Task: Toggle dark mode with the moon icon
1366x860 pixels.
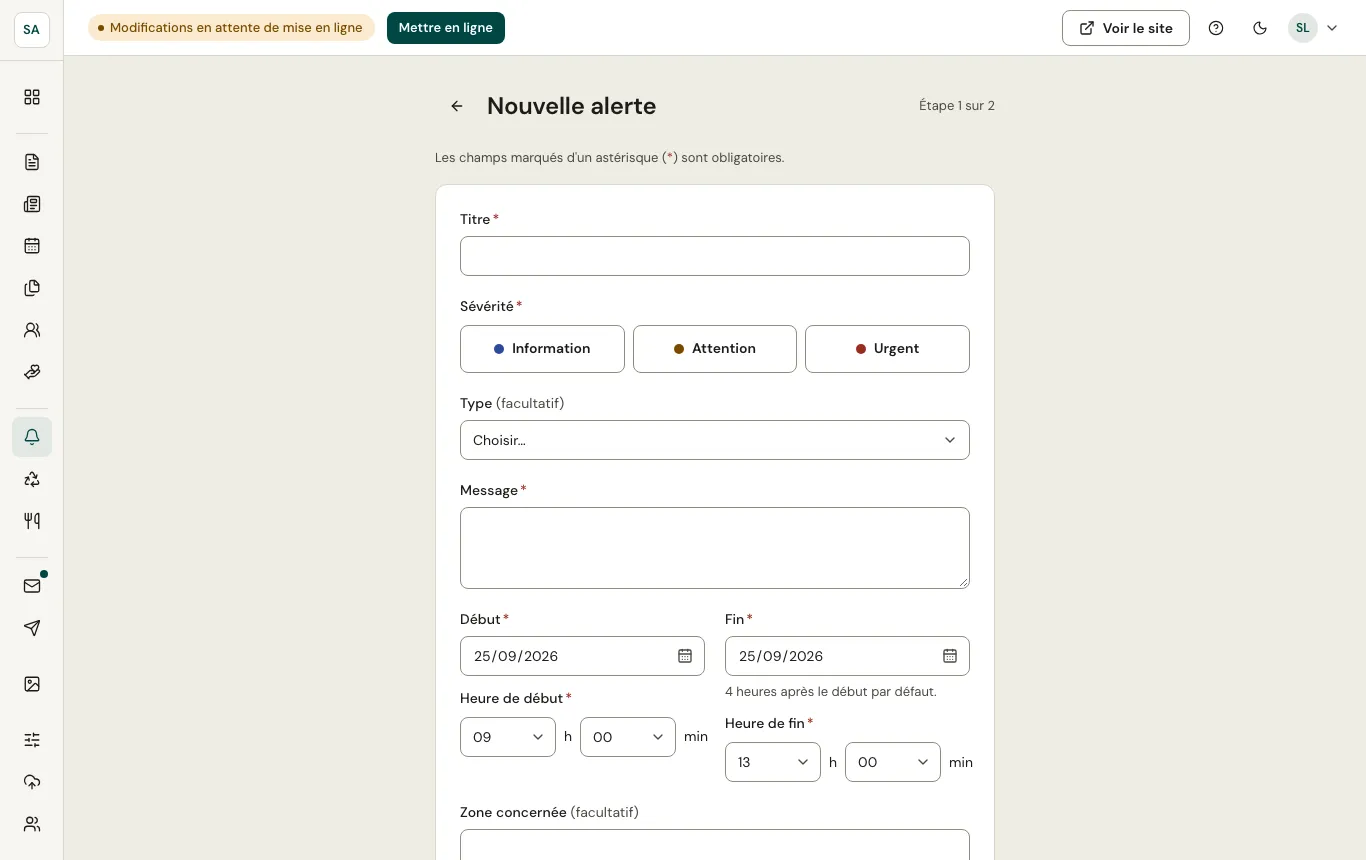Action: pyautogui.click(x=1260, y=28)
